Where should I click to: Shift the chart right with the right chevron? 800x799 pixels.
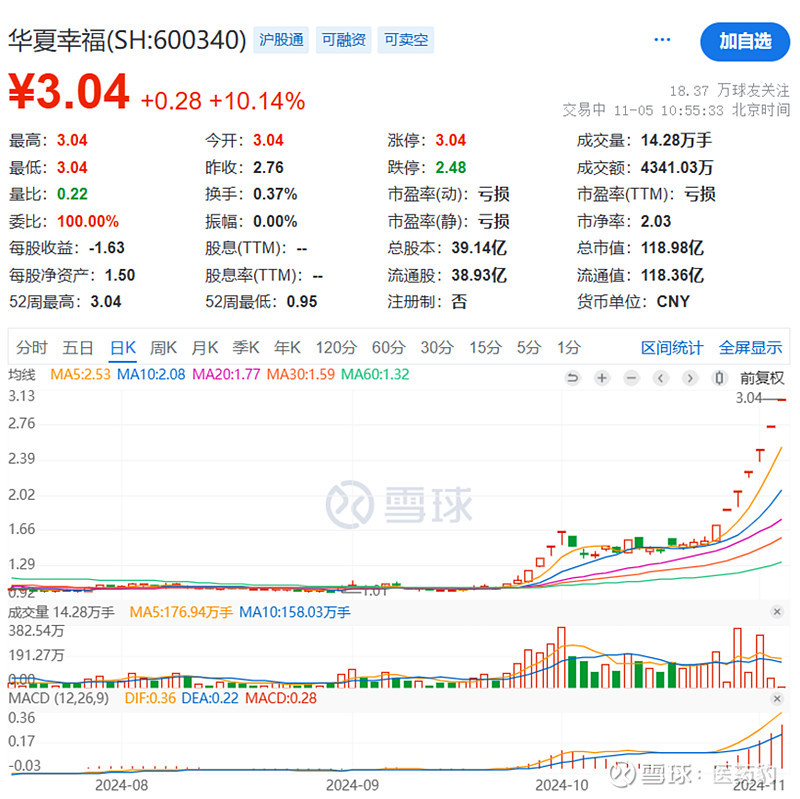(x=690, y=378)
